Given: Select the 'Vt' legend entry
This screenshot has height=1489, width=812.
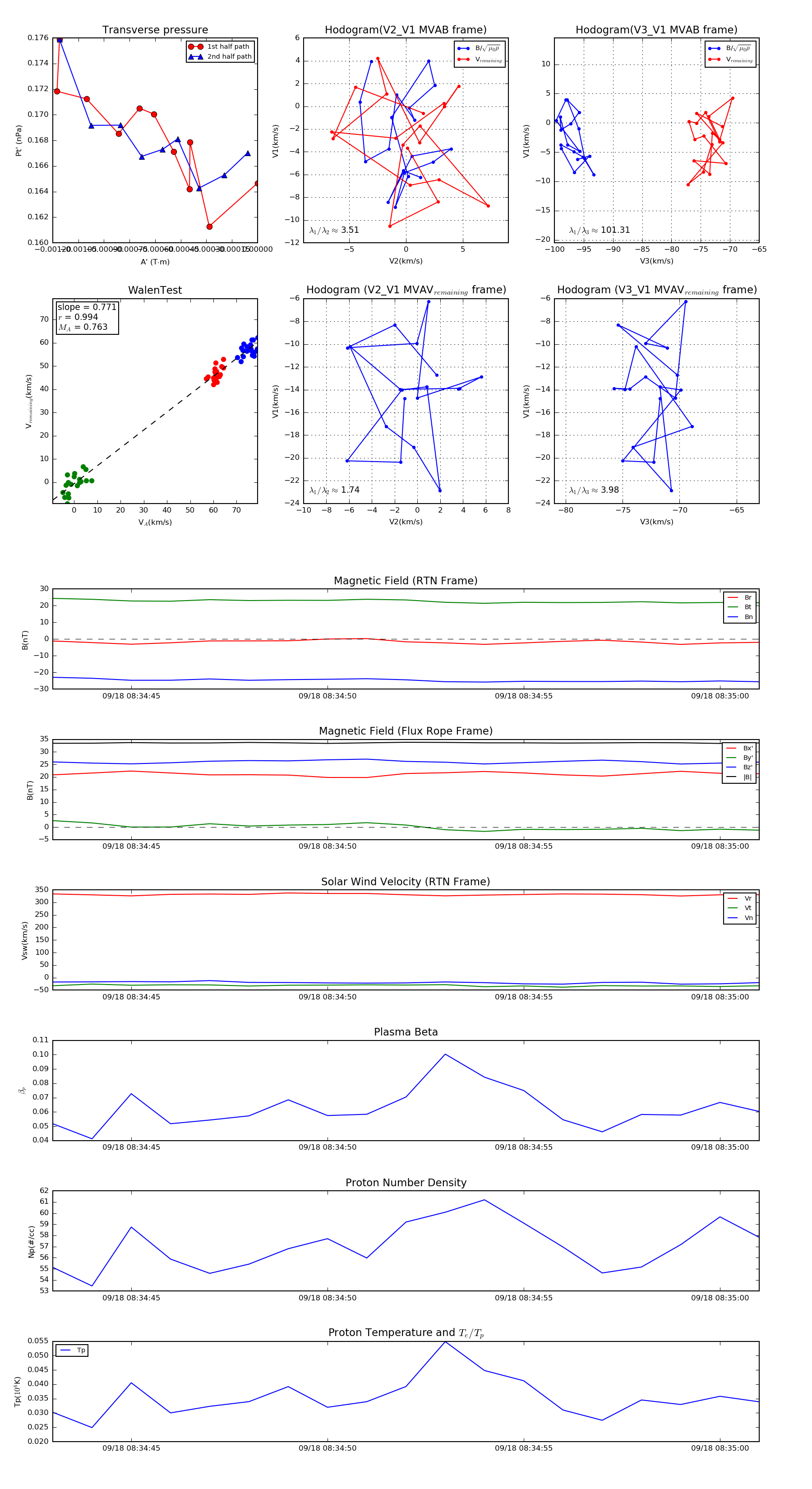Looking at the screenshot, I should pos(740,908).
